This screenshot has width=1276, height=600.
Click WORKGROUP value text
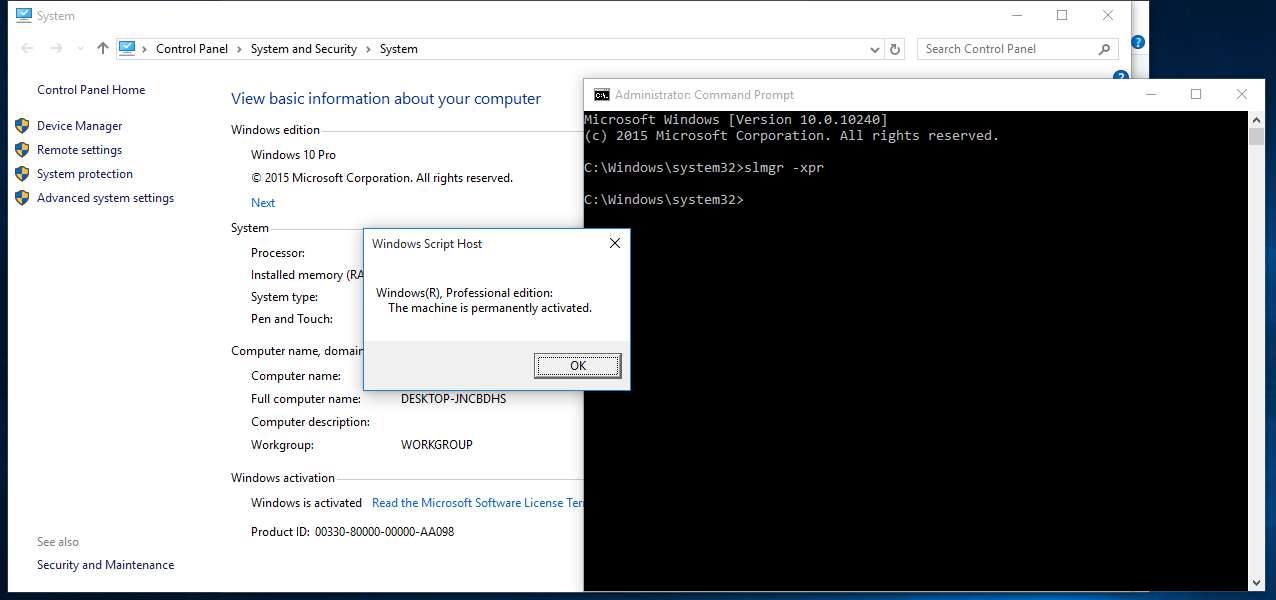(x=437, y=445)
